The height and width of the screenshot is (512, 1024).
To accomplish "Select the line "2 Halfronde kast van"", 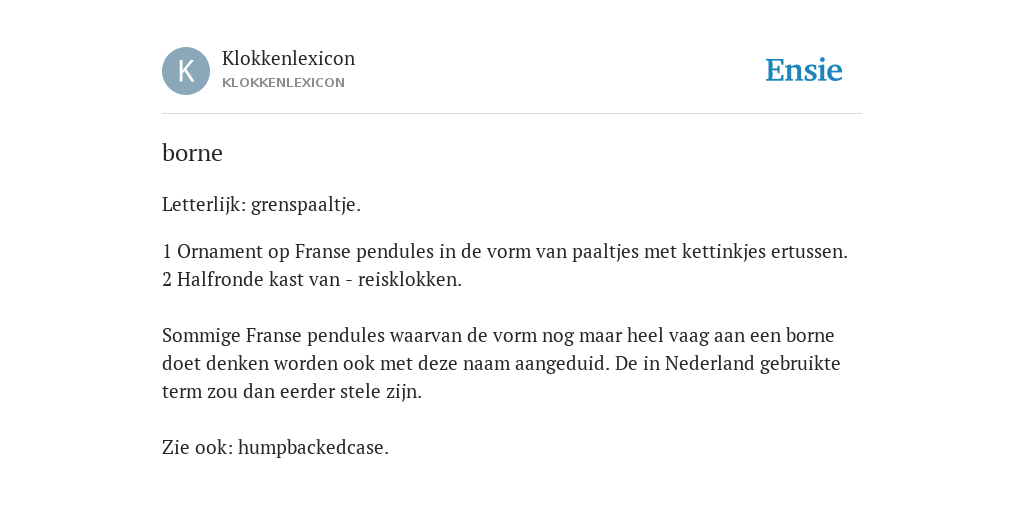I will click(x=312, y=280).
